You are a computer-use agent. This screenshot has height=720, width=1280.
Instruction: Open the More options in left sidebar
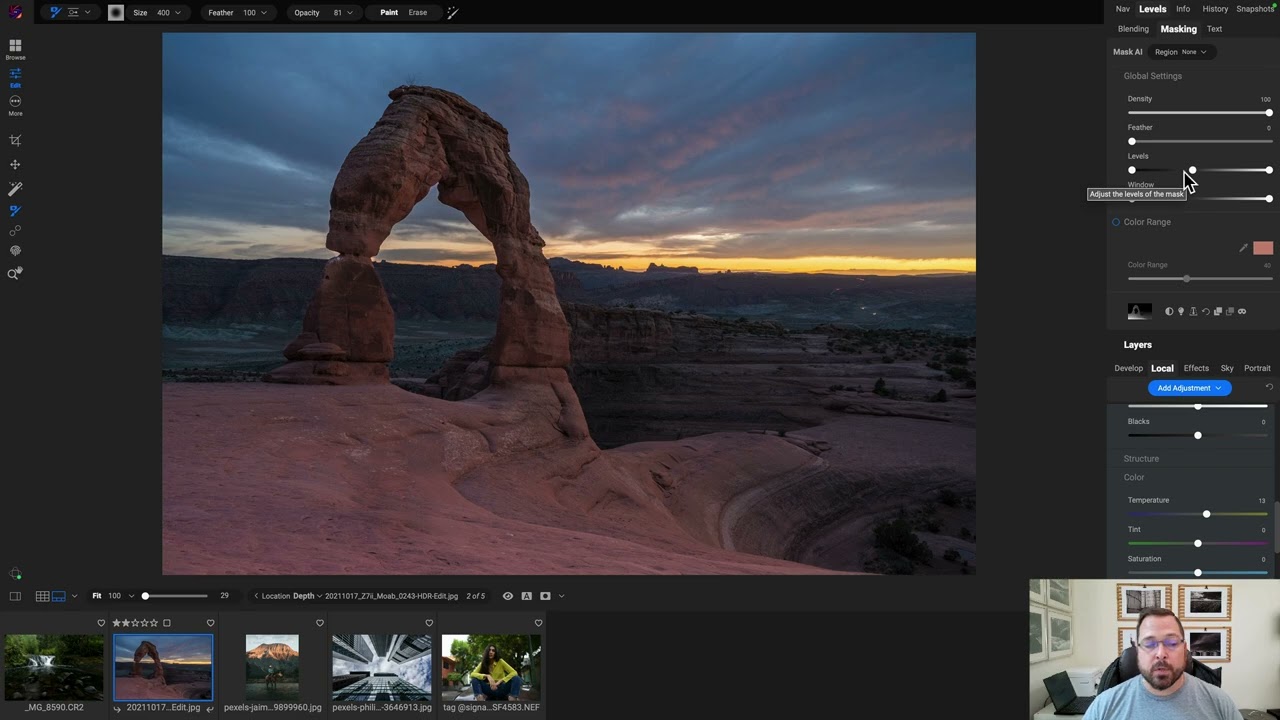[15, 105]
